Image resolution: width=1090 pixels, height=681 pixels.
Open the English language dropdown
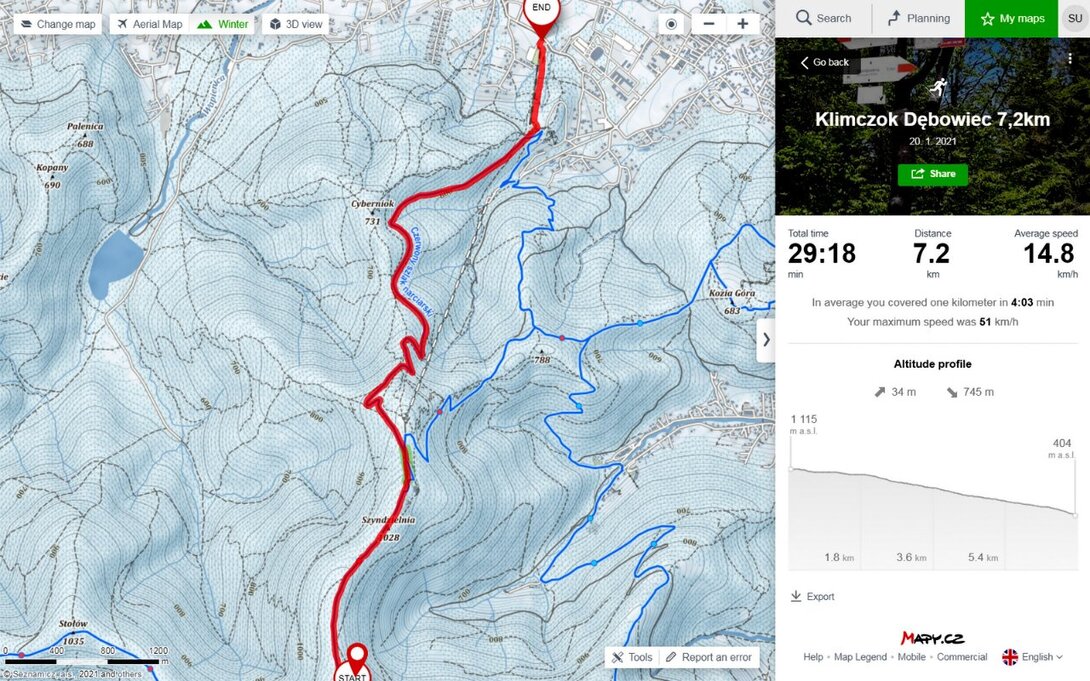(x=1032, y=657)
